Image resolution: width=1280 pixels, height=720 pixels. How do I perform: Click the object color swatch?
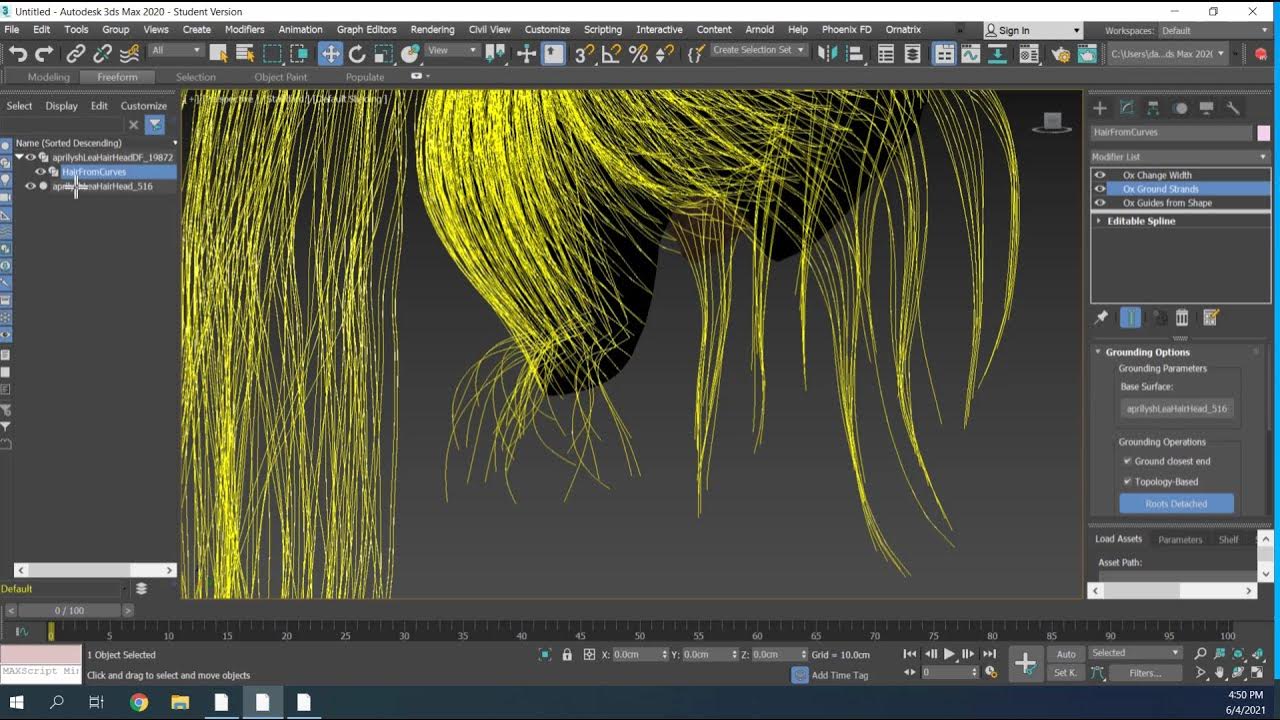1263,132
